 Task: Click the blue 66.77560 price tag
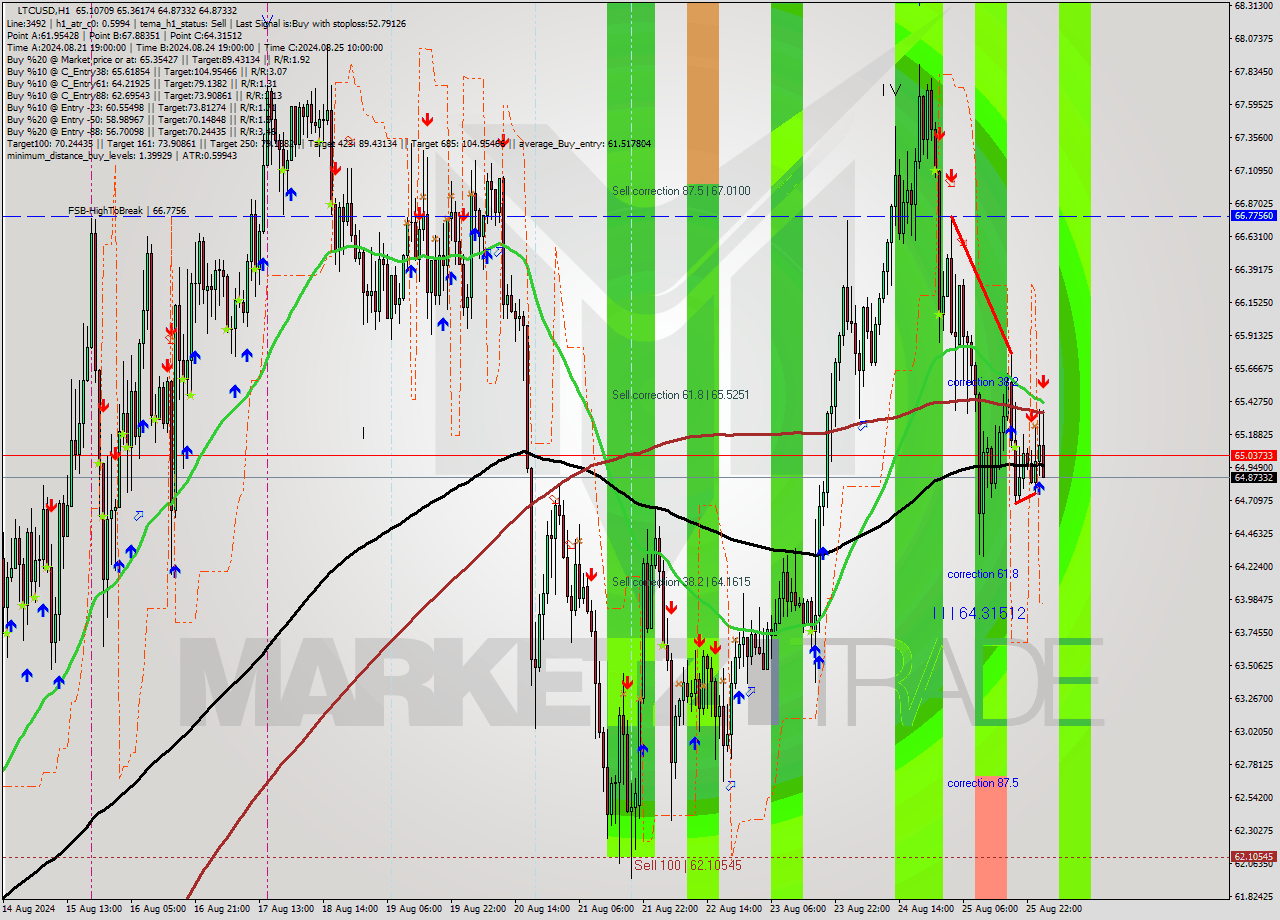1254,215
